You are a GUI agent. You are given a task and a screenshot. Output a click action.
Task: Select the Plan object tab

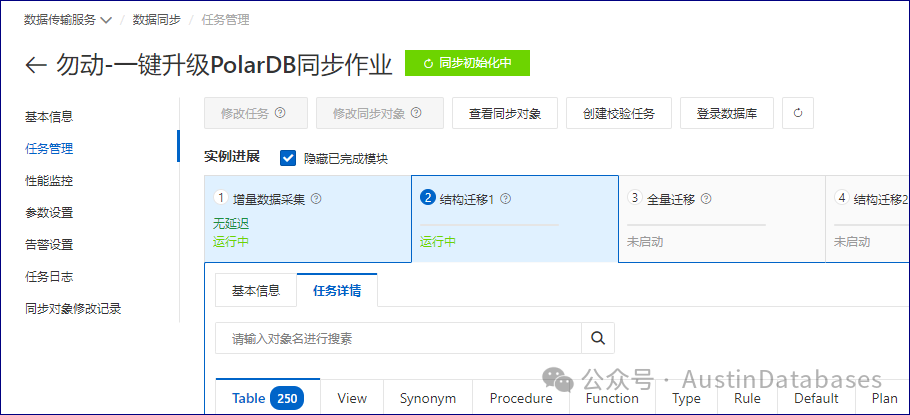tap(884, 398)
